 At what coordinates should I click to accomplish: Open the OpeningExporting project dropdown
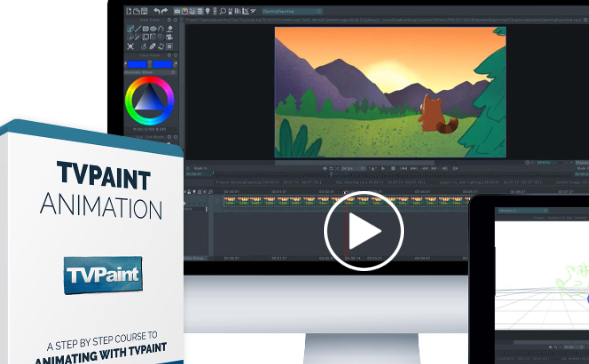[x=293, y=11]
